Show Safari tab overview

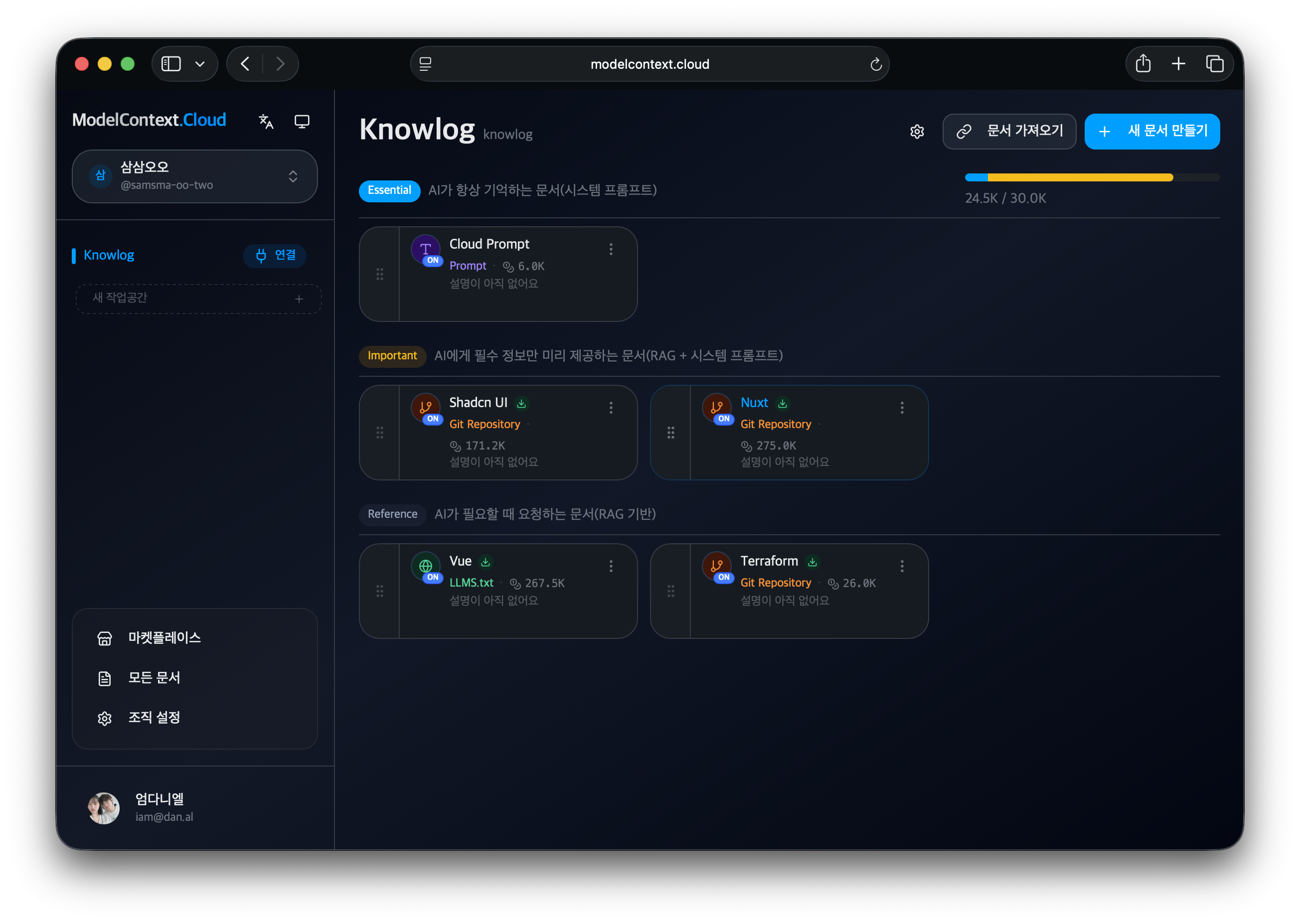coord(1215,64)
